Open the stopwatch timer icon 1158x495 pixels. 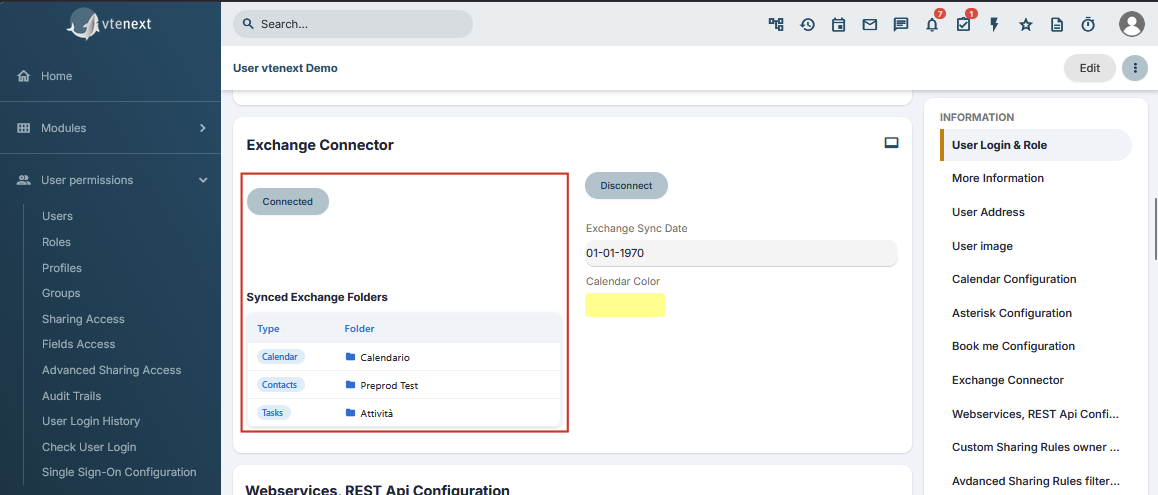pos(1088,24)
